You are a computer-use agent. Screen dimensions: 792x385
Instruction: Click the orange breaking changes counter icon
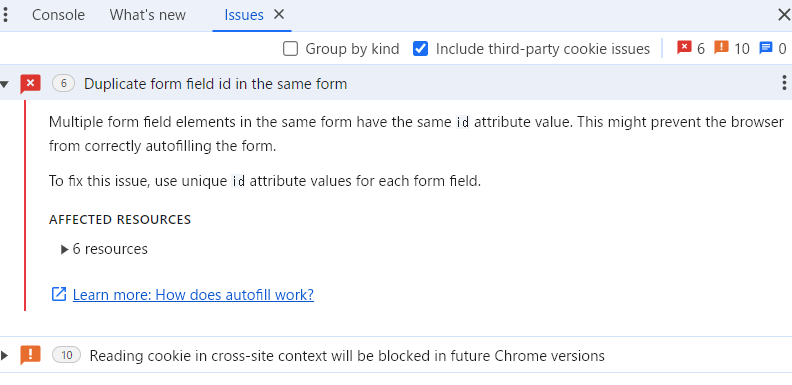pyautogui.click(x=721, y=48)
